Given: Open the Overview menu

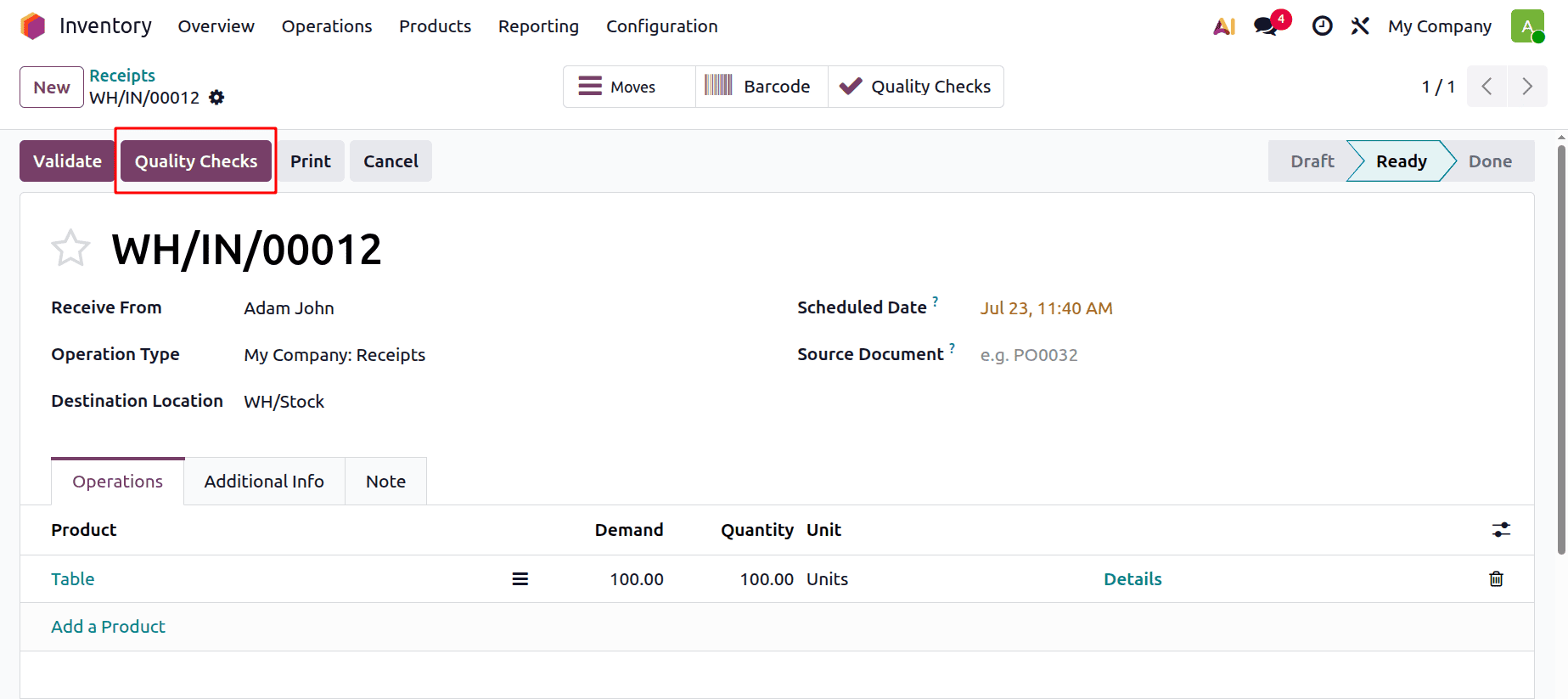Looking at the screenshot, I should [x=216, y=26].
